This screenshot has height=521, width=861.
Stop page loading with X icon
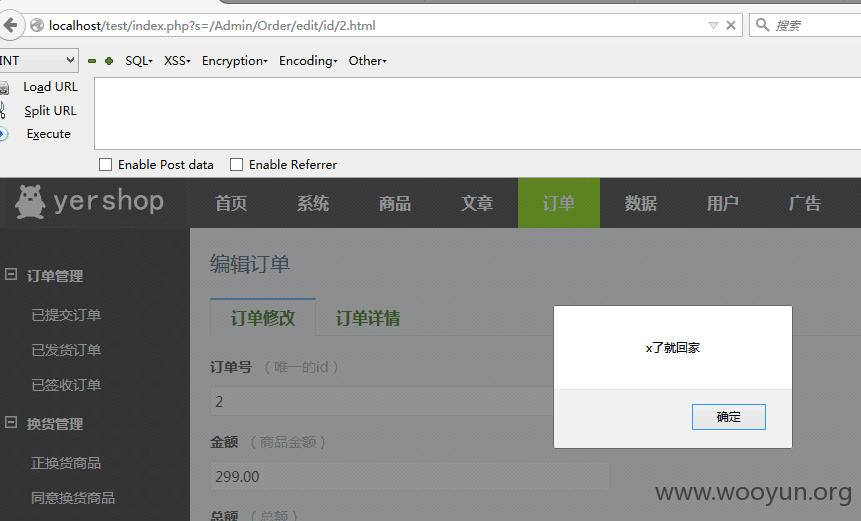(x=731, y=25)
